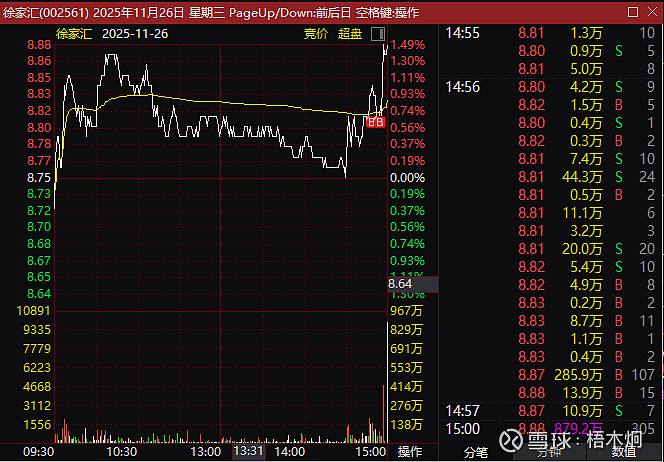Click the white 8.75 previous close label

[39, 178]
